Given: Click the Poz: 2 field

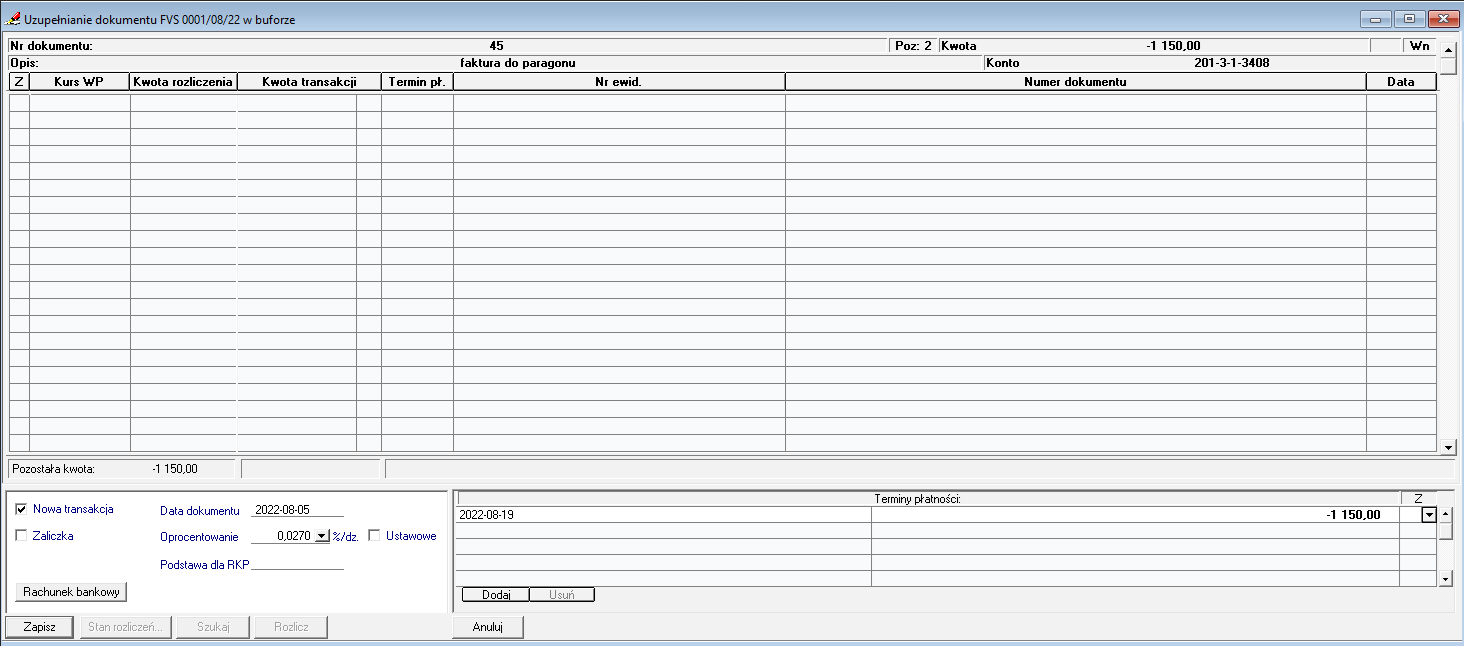Looking at the screenshot, I should [x=913, y=46].
